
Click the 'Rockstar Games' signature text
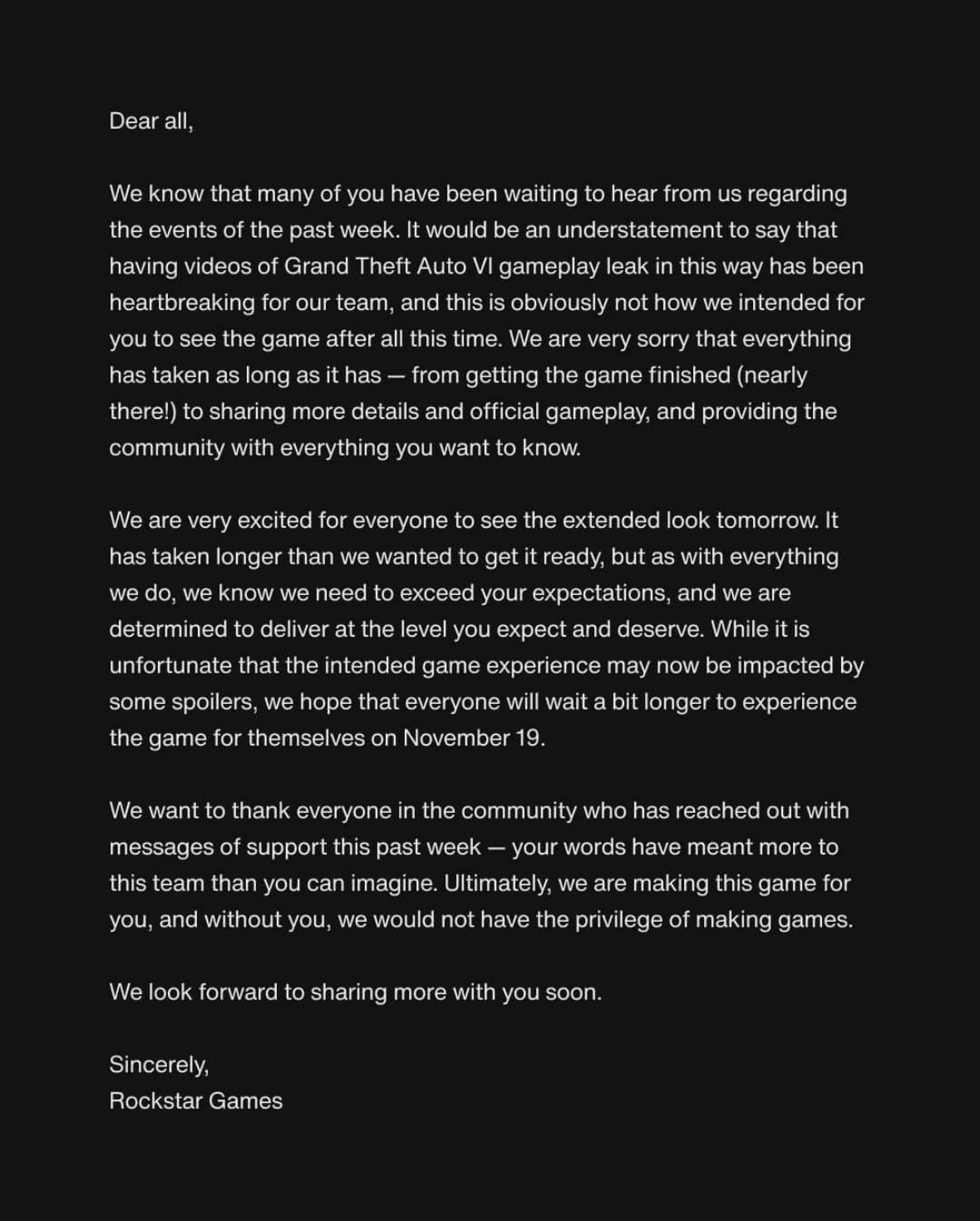click(x=195, y=1100)
